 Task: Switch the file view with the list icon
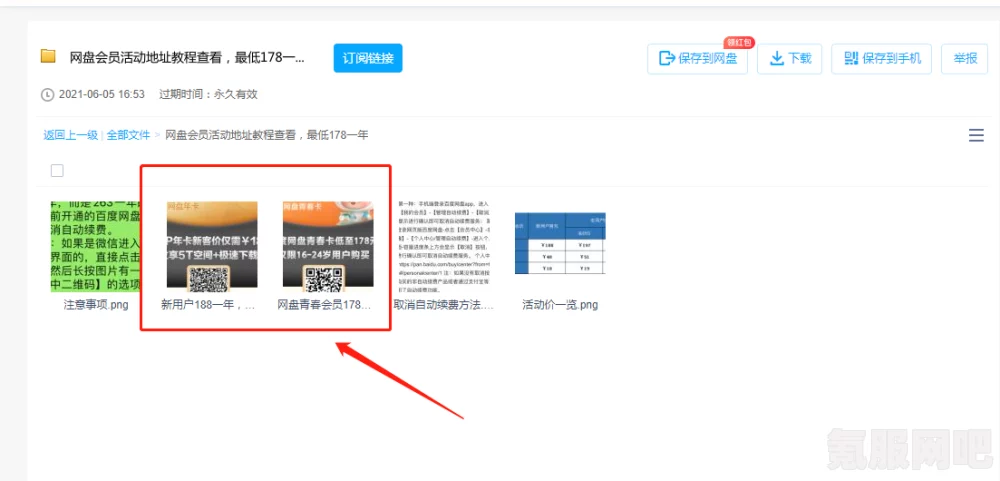pyautogui.click(x=976, y=135)
